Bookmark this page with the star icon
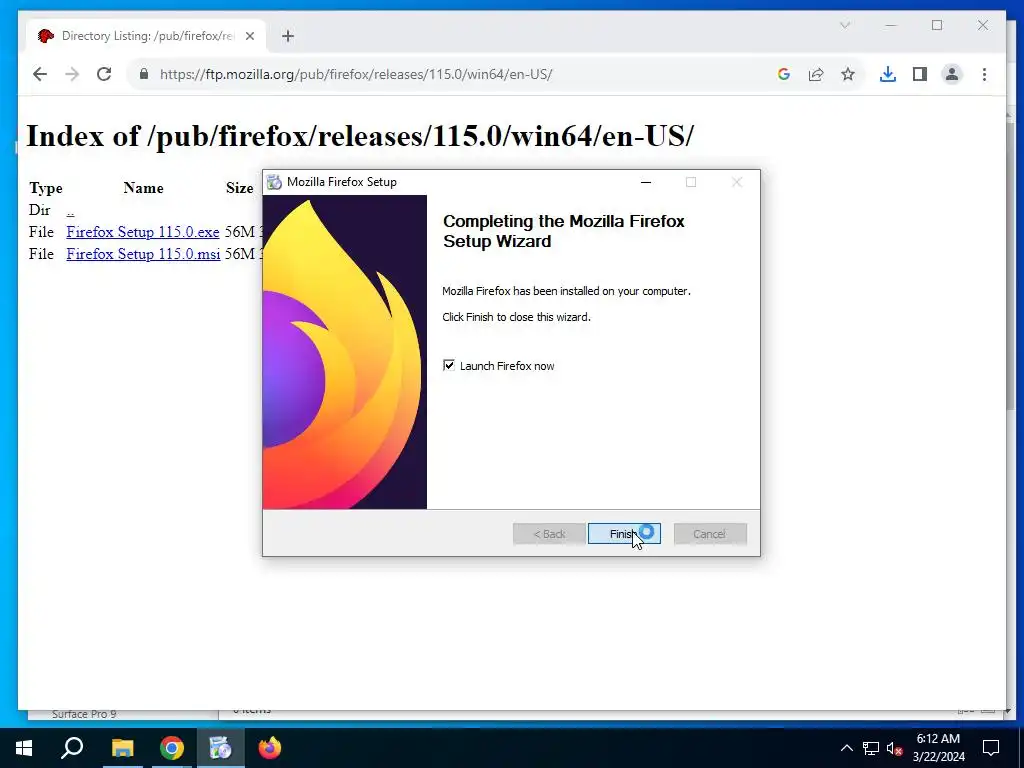 tap(848, 74)
